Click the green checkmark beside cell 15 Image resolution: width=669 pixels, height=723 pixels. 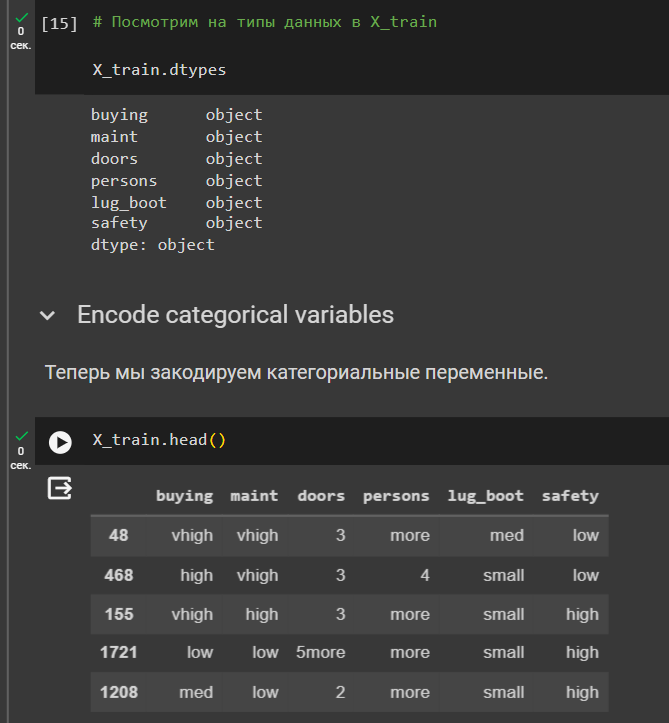[x=21, y=18]
